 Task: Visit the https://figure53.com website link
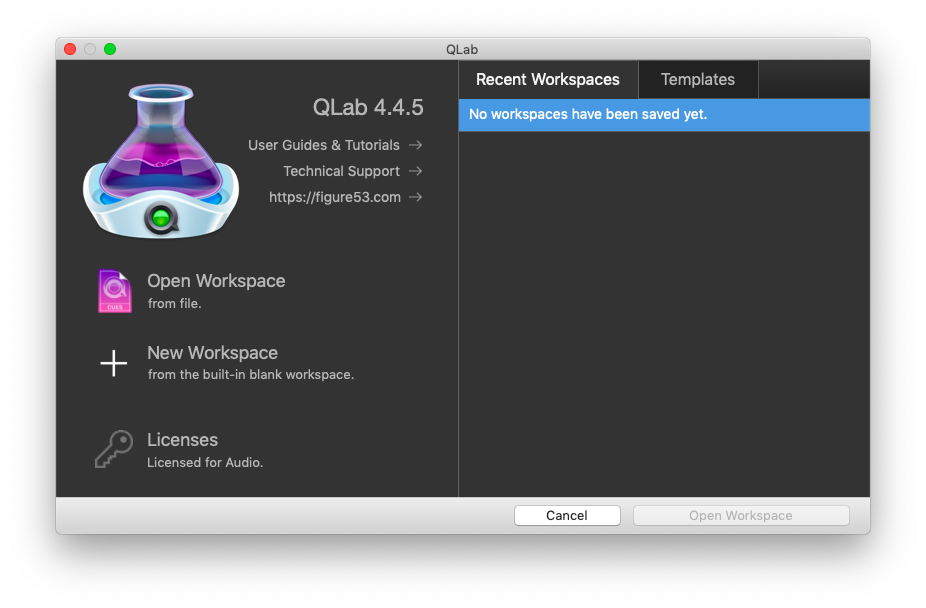tap(335, 197)
